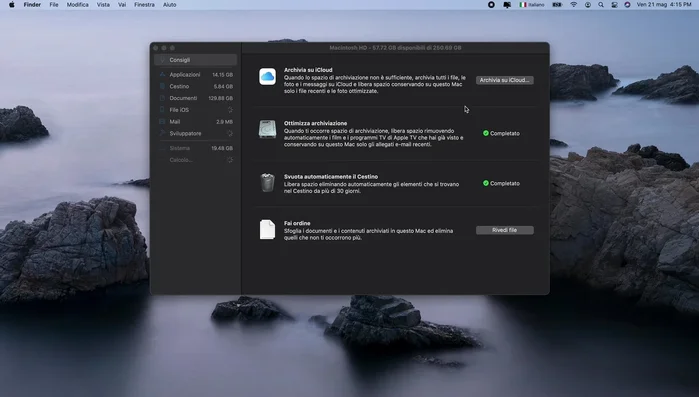Click the trash can icon for Svuota Cestino
Viewport: 699px width, 397px height.
coord(267,183)
